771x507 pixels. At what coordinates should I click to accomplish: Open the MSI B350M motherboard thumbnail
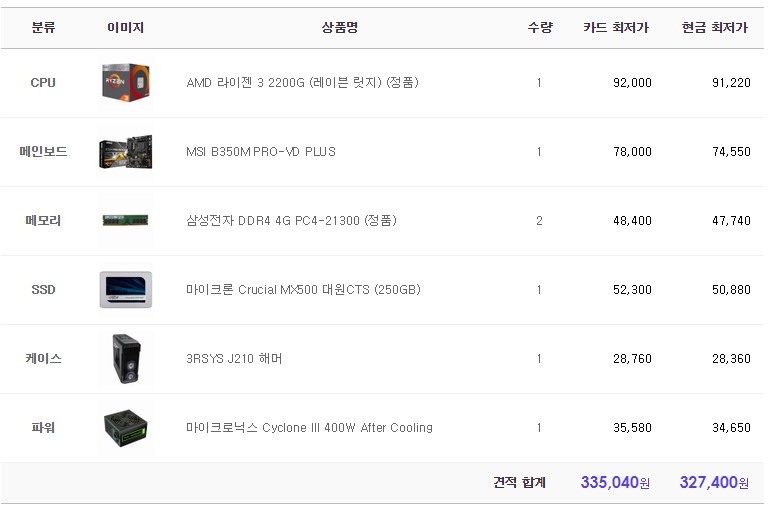[126, 151]
